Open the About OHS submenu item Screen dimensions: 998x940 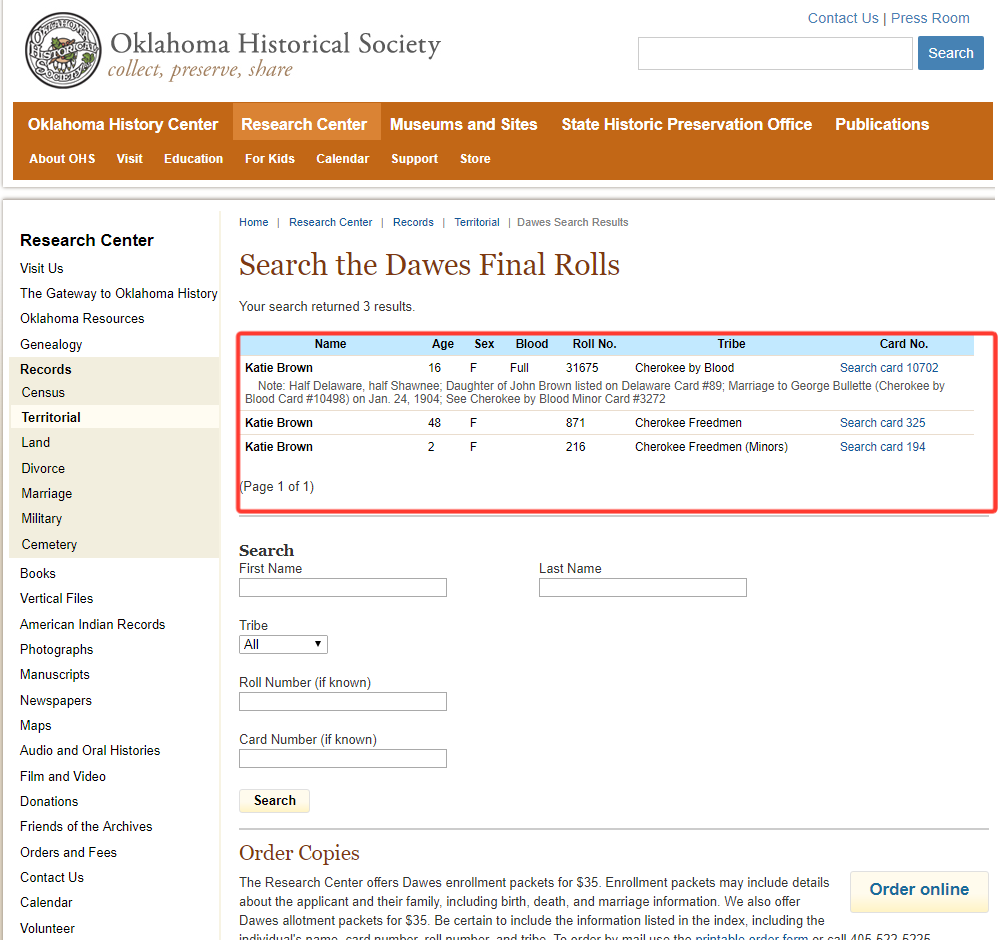[x=62, y=158]
